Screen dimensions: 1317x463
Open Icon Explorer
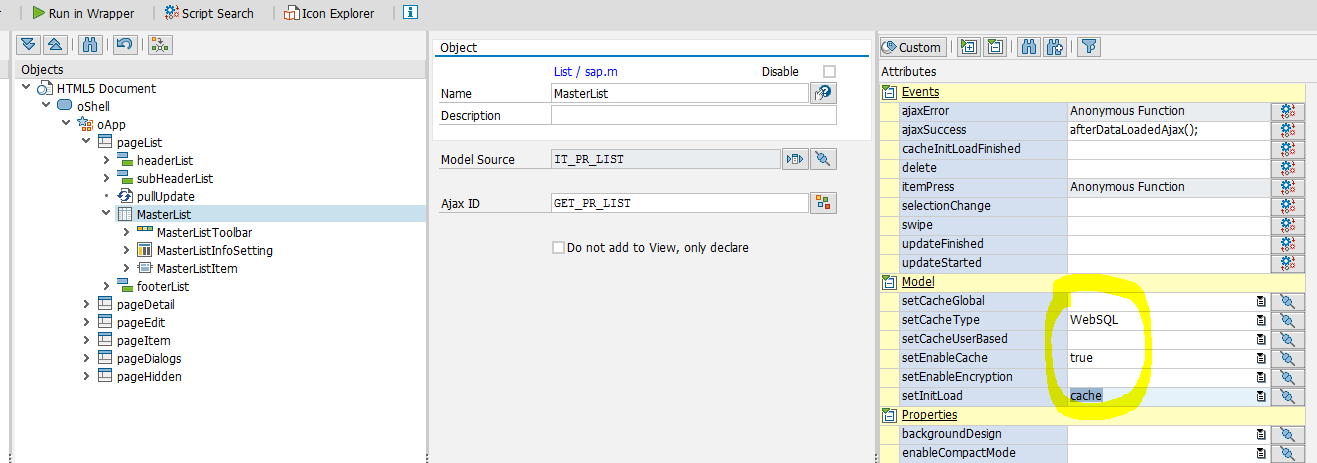tap(330, 13)
